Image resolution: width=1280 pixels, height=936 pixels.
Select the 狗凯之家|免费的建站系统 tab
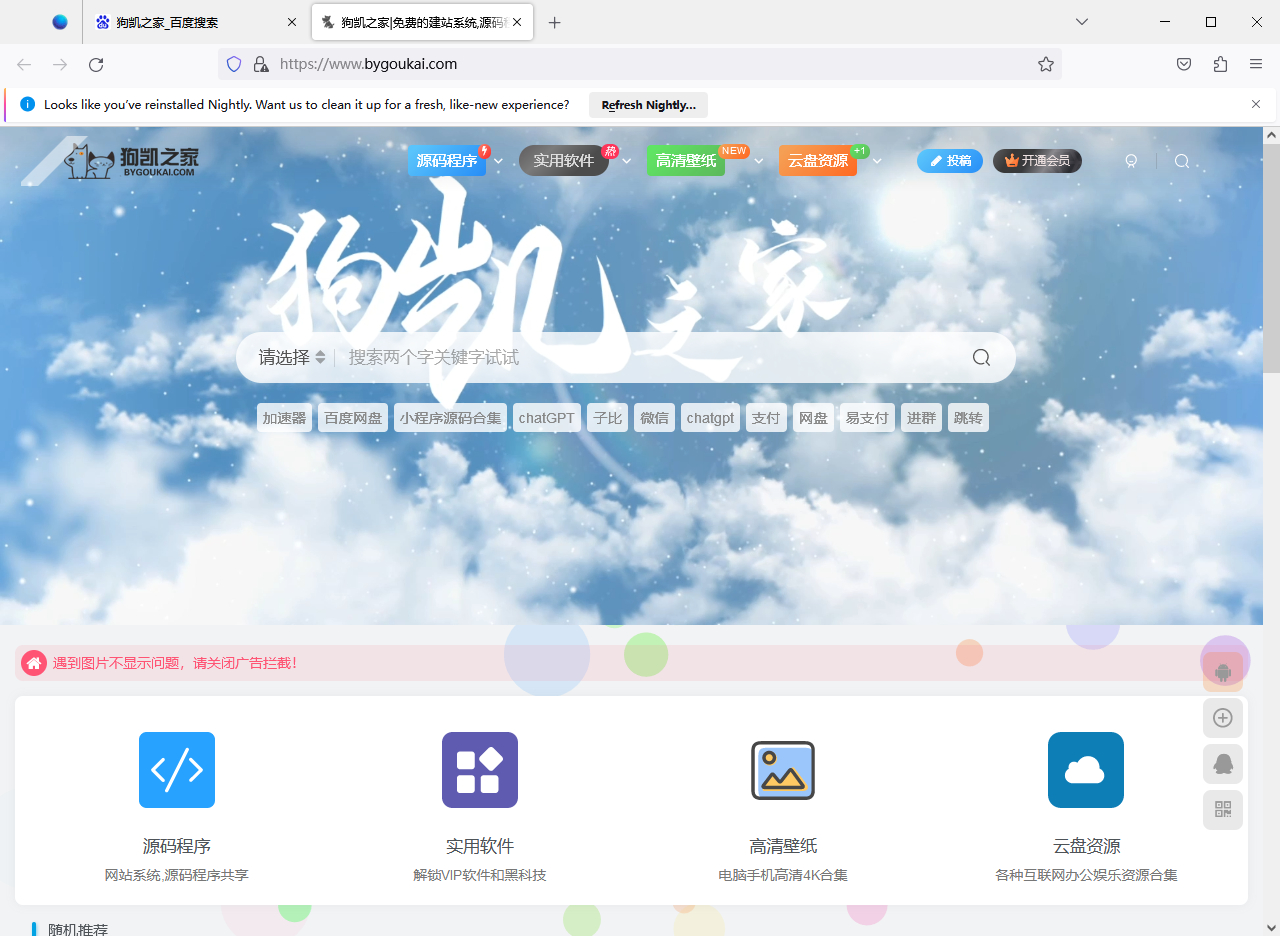(x=422, y=22)
